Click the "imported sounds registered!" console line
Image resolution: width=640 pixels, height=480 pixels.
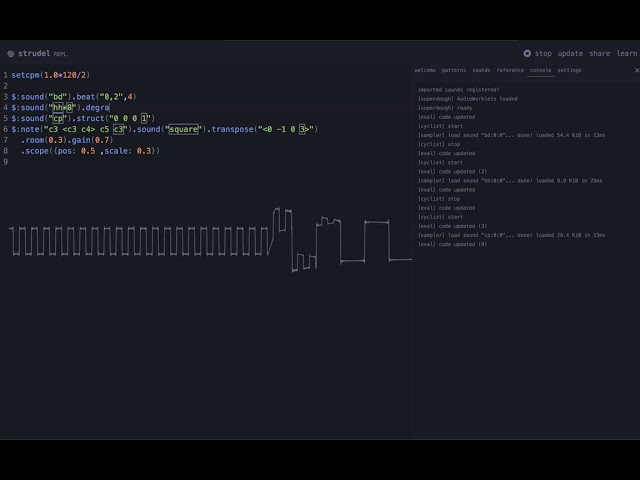click(458, 90)
